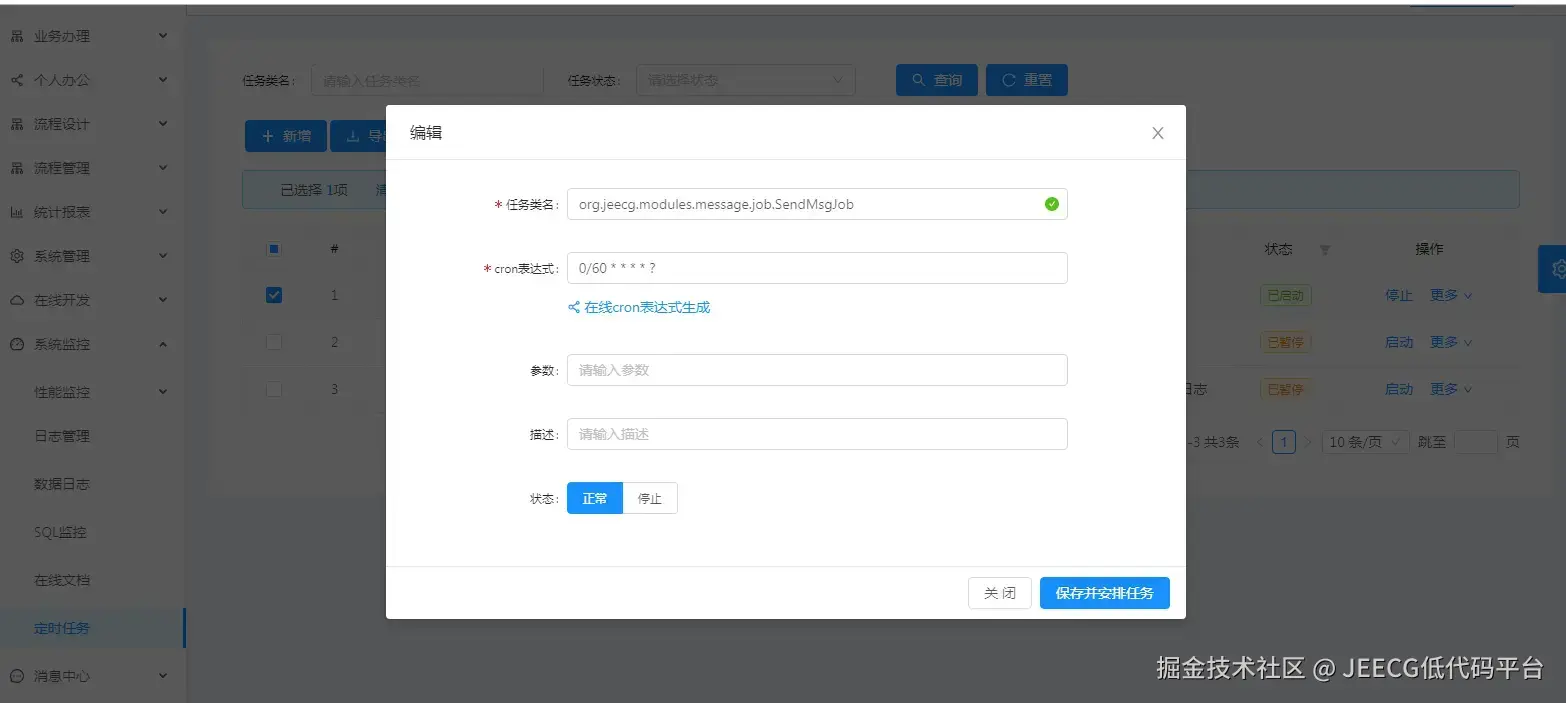The image size is (1566, 703).
Task: Click 启动 action in row 2
Action: pos(1399,342)
